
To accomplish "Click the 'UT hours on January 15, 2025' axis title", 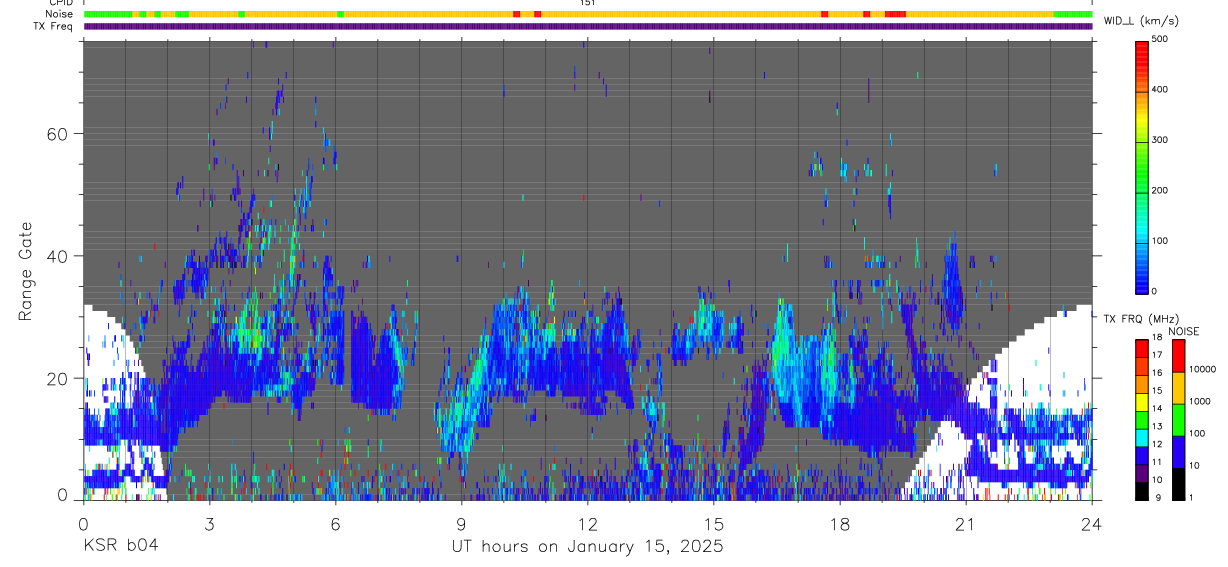I will pos(586,547).
